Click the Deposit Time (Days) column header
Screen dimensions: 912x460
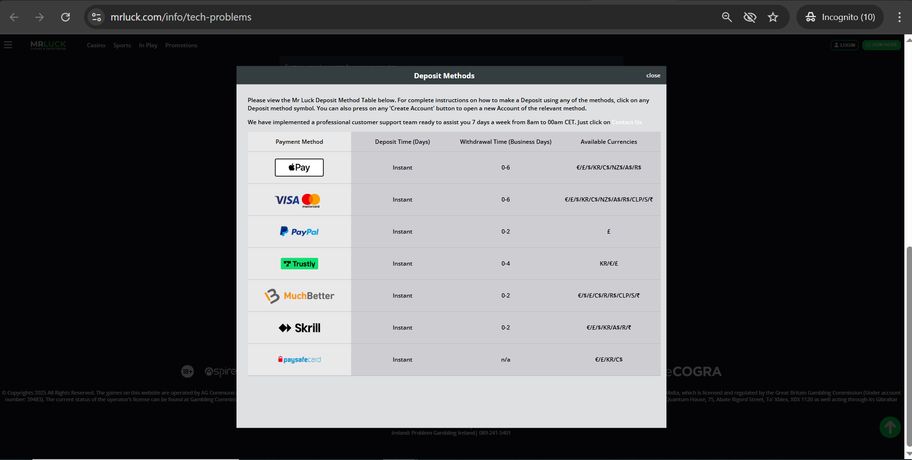pyautogui.click(x=402, y=142)
